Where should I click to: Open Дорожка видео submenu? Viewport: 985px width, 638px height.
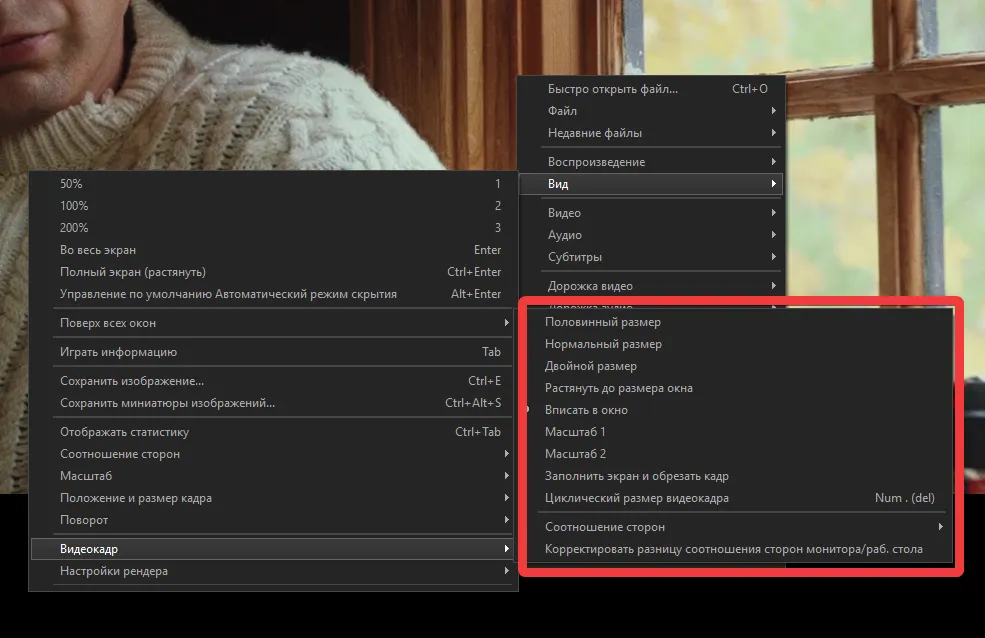click(651, 285)
